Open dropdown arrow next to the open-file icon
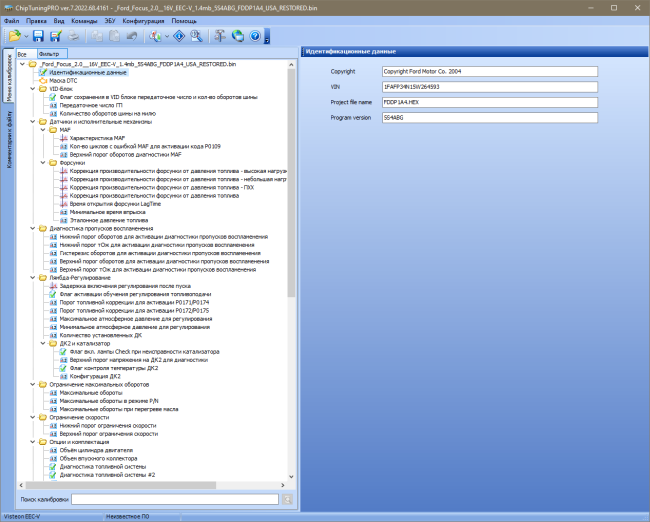 coord(26,36)
